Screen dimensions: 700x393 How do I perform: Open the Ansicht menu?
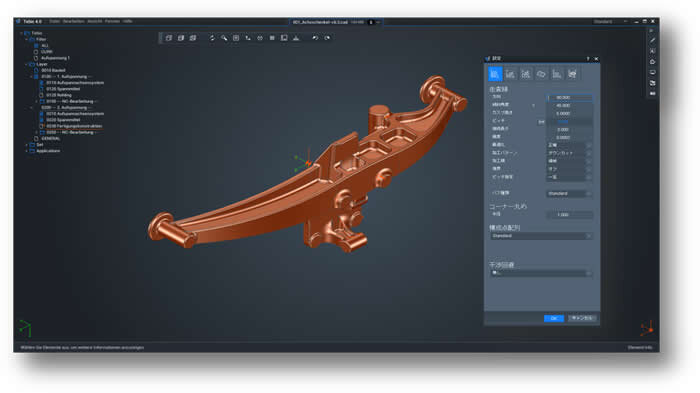(x=95, y=21)
